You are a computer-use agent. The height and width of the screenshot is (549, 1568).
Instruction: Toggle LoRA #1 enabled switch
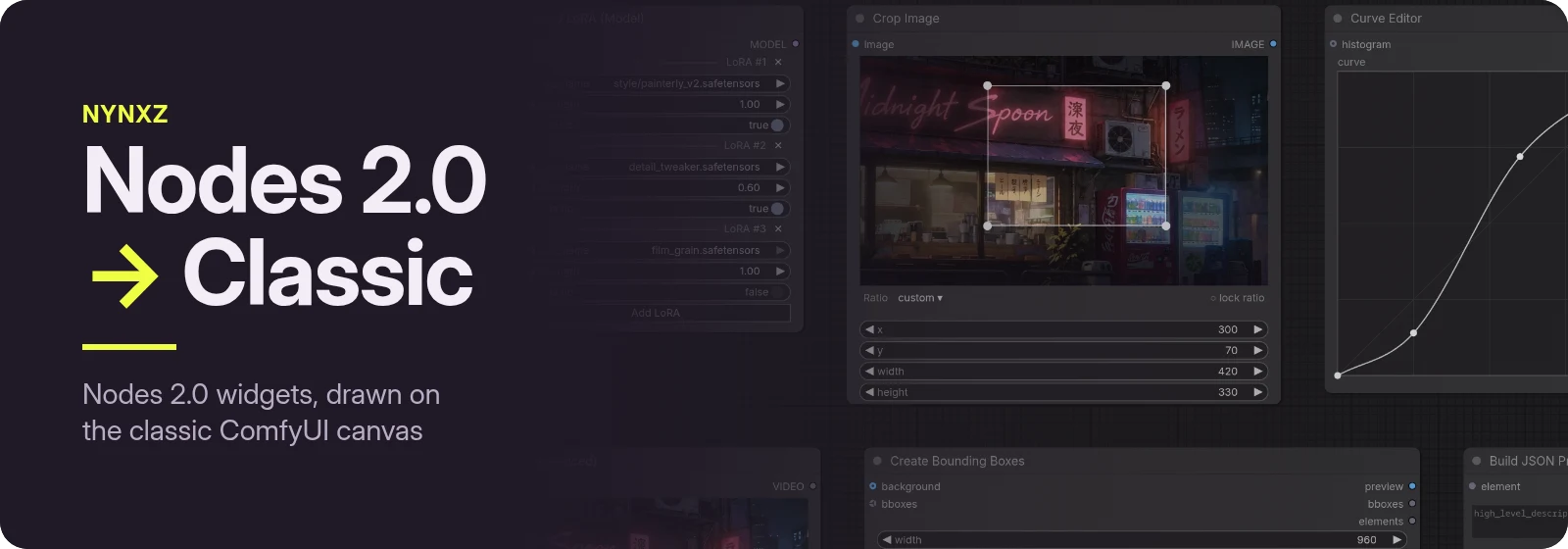(x=777, y=125)
